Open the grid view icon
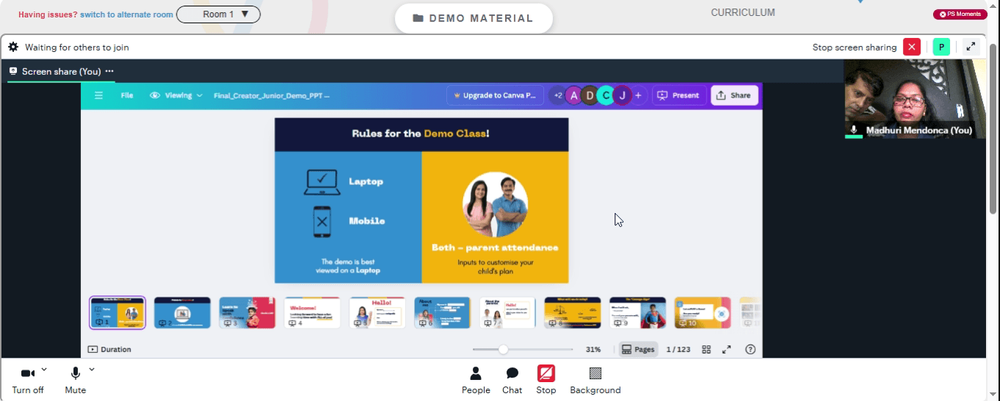This screenshot has width=1000, height=401. coord(706,349)
